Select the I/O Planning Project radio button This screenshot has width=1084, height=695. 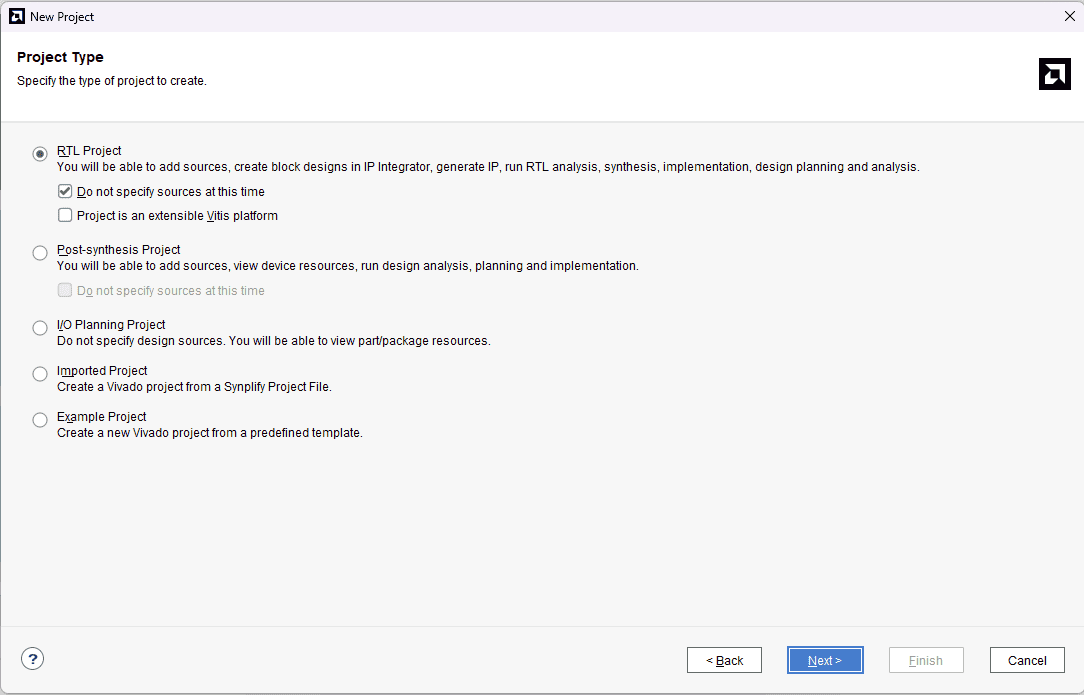(40, 328)
